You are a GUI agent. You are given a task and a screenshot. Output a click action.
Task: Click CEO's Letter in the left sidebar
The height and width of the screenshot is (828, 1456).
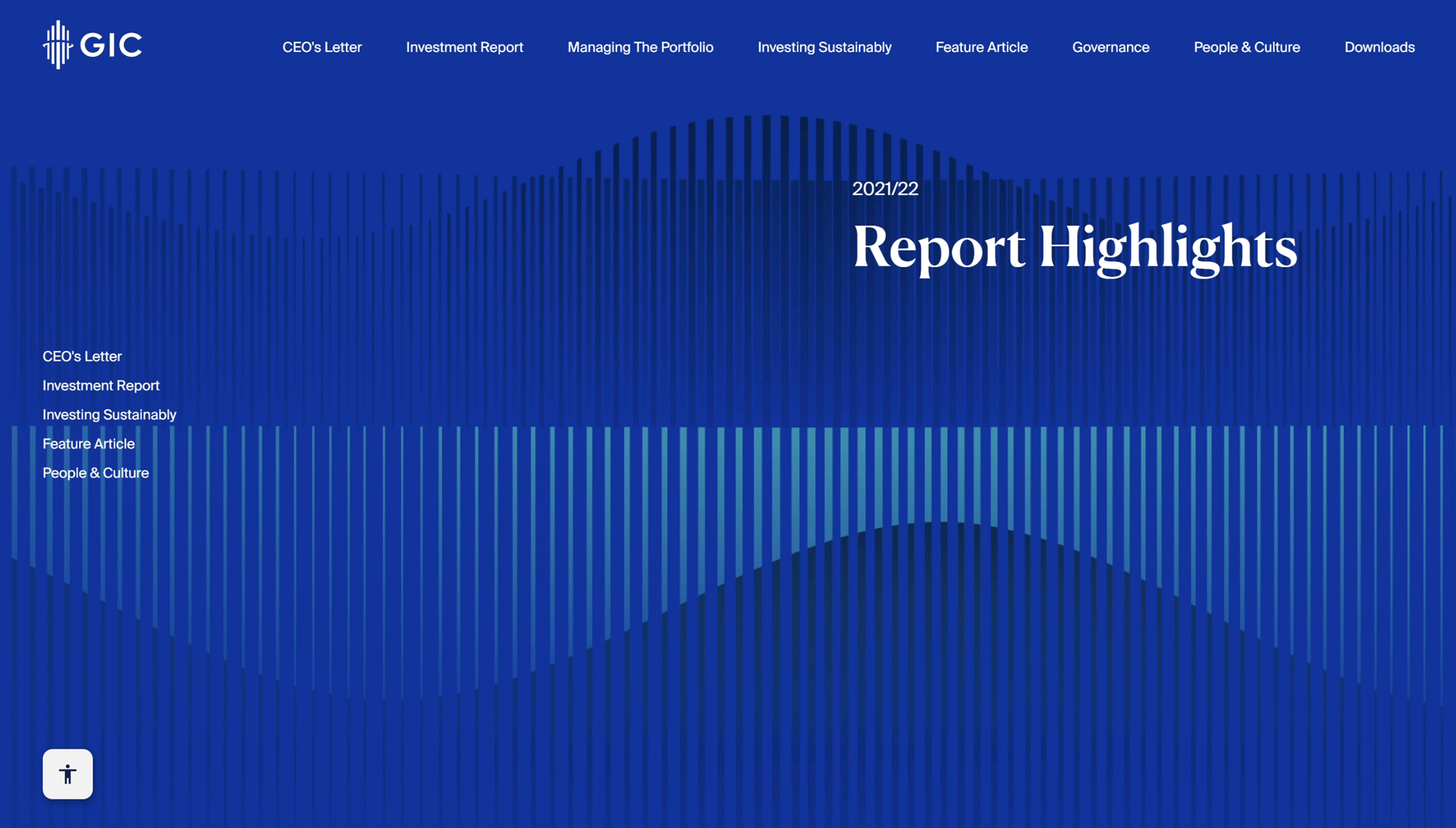tap(82, 356)
